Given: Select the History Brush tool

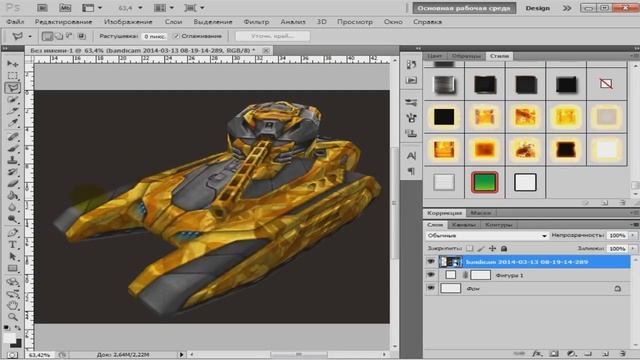Looking at the screenshot, I should point(13,172).
